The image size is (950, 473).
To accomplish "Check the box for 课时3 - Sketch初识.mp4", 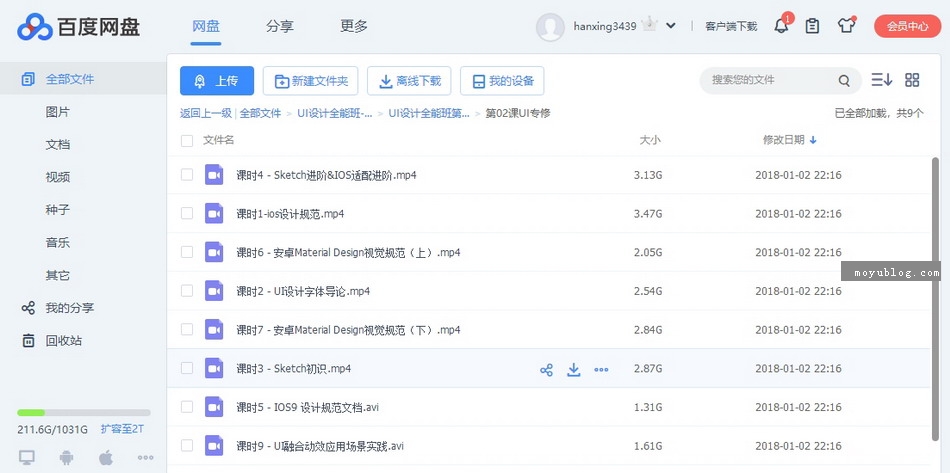I will pos(187,368).
